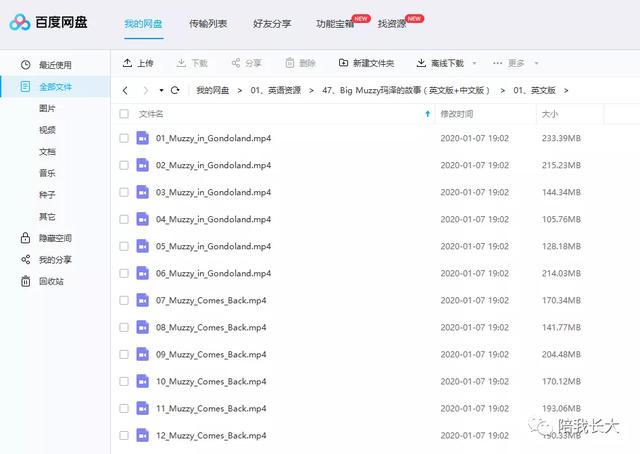This screenshot has width=640, height=454.
Task: Tick the checkbox for 09_Muzzy_Comes_Back.mp4
Action: (x=124, y=354)
